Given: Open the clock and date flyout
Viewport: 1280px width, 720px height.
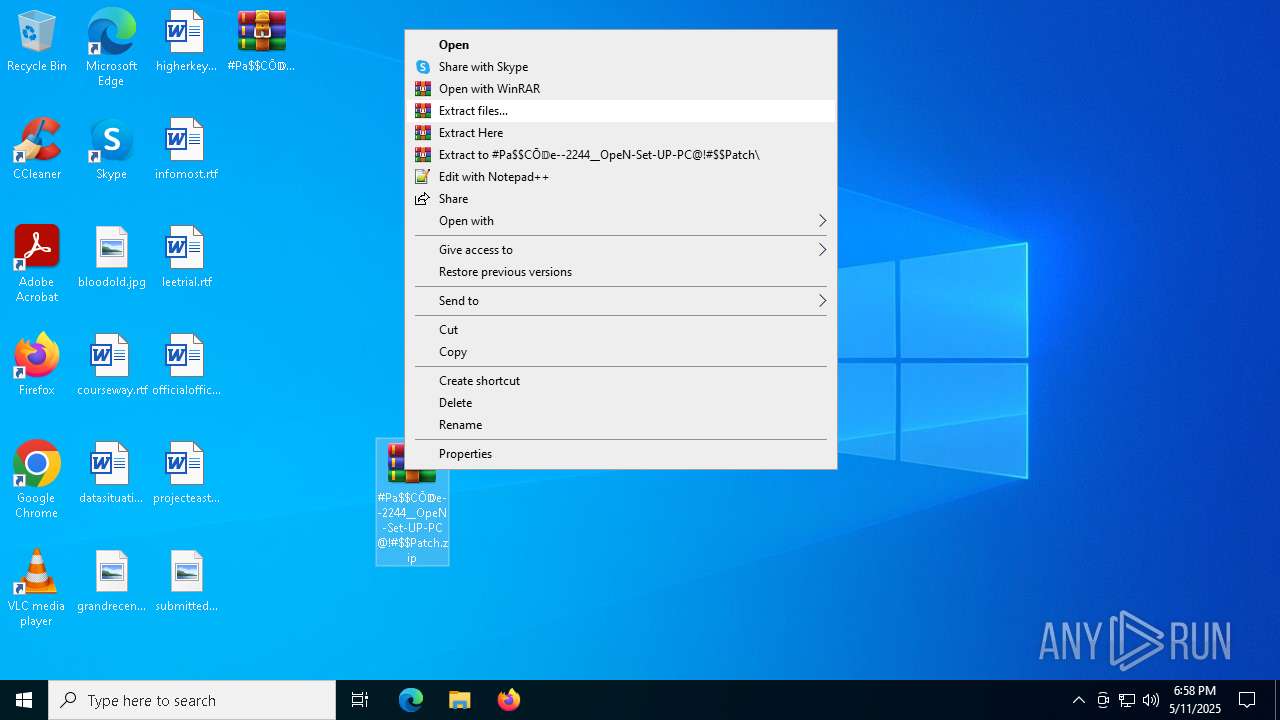Looking at the screenshot, I should click(x=1195, y=700).
